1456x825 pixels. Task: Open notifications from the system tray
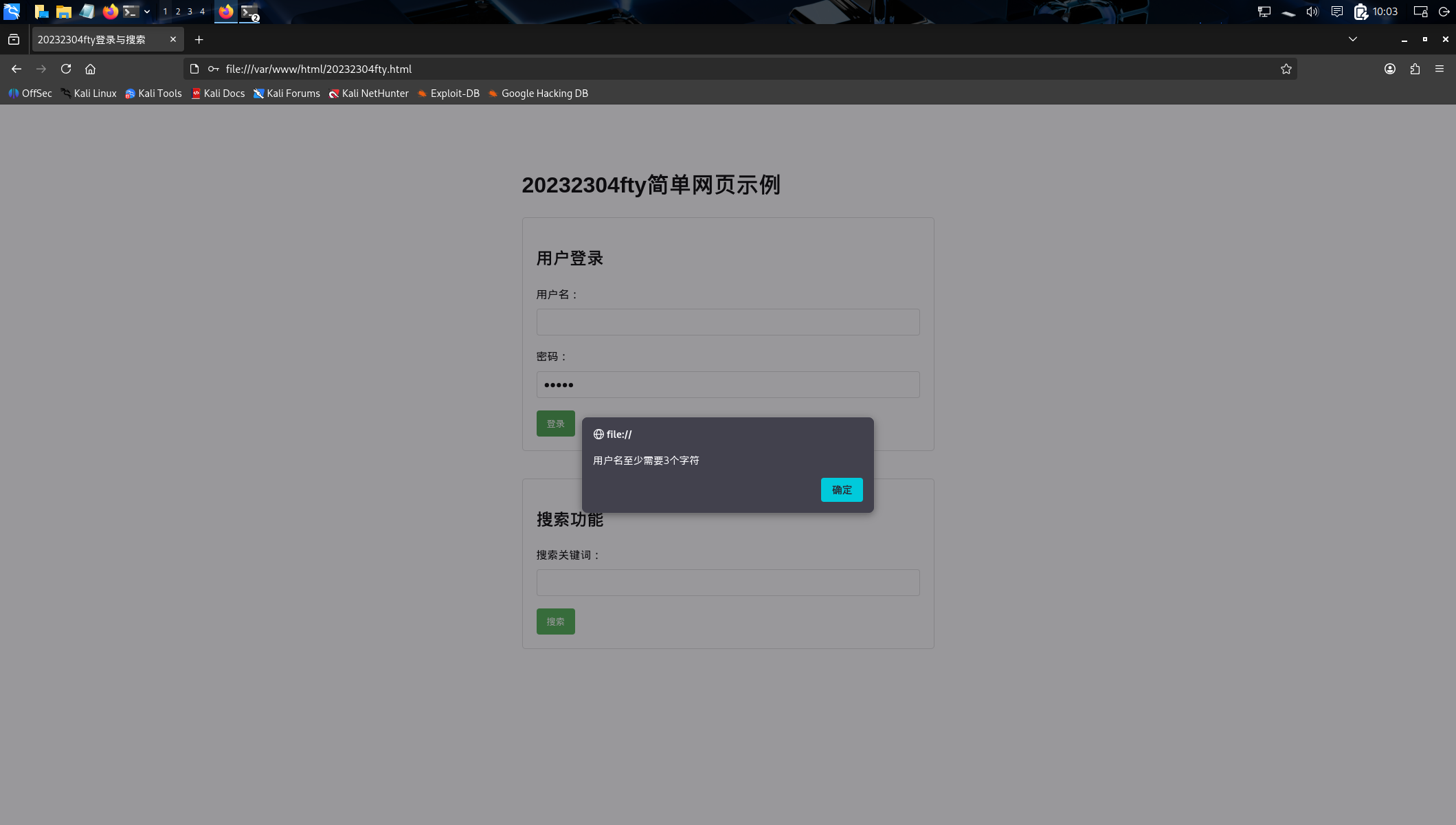pyautogui.click(x=1335, y=12)
